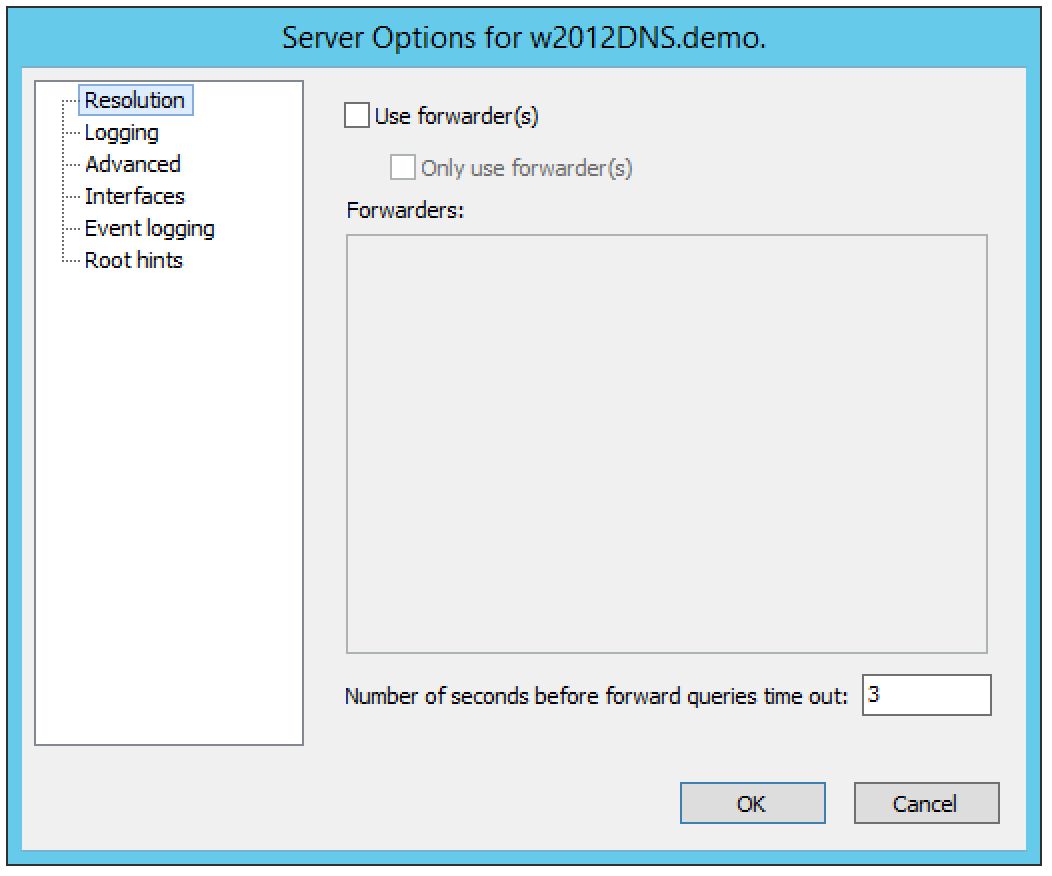Screen dimensions: 1052x876
Task: Click the 'Only use forwarder(s)' label text
Action: point(526,168)
